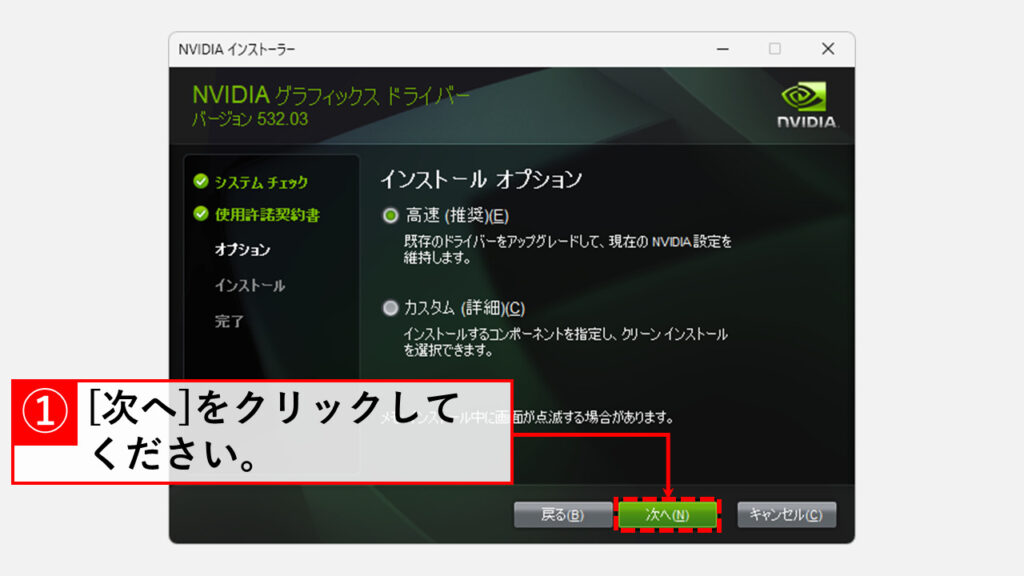This screenshot has height=576, width=1024.
Task: Click the インストール オプション heading
Action: 480,180
